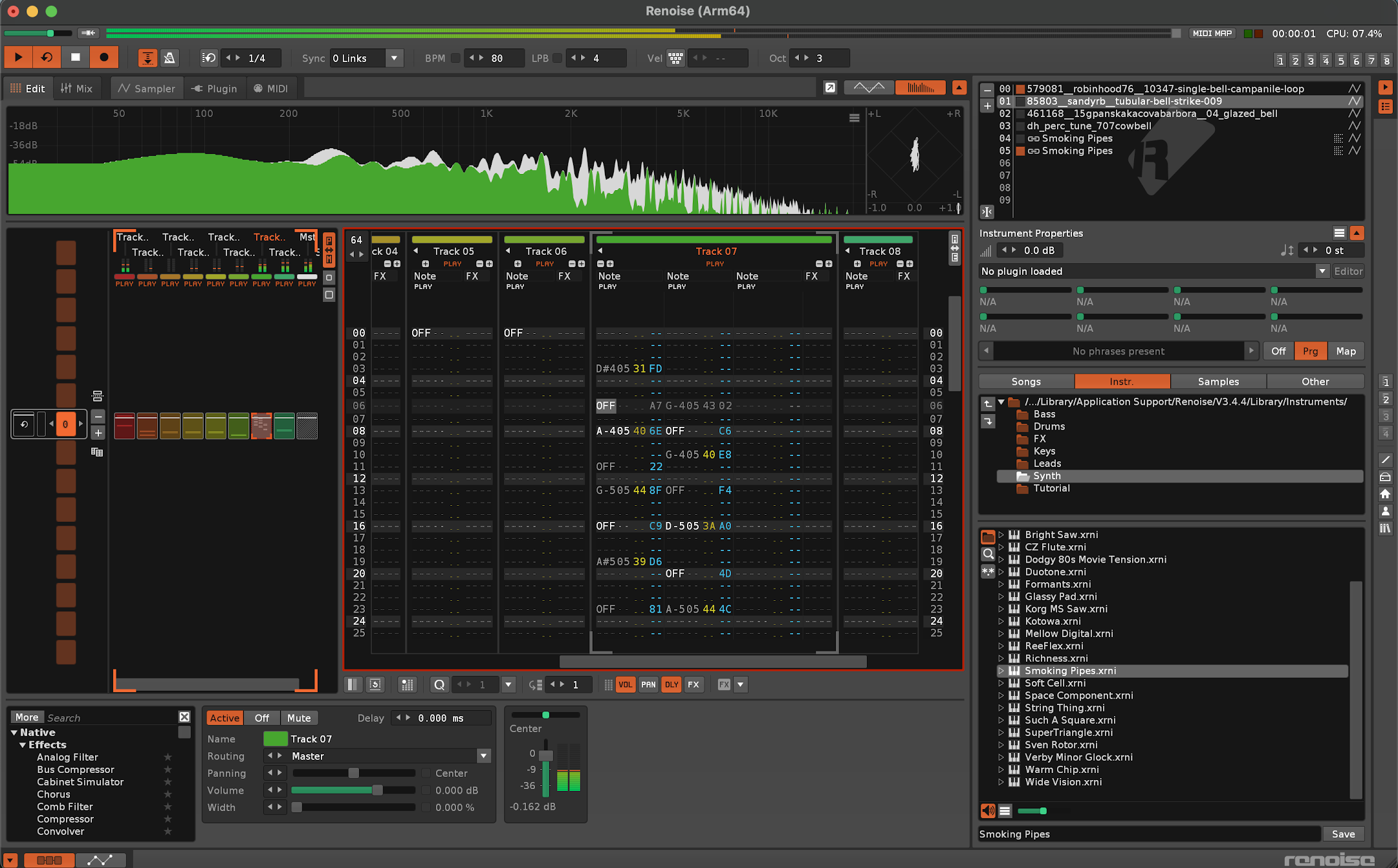The image size is (1398, 868).
Task: Expand Bright Saw.xrni entry
Action: [x=1001, y=535]
